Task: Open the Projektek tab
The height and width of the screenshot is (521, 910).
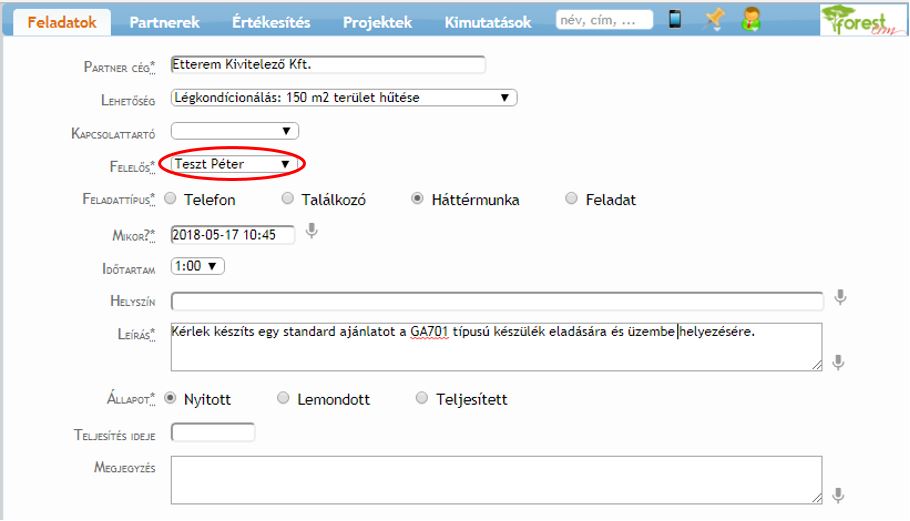Action: coord(377,22)
